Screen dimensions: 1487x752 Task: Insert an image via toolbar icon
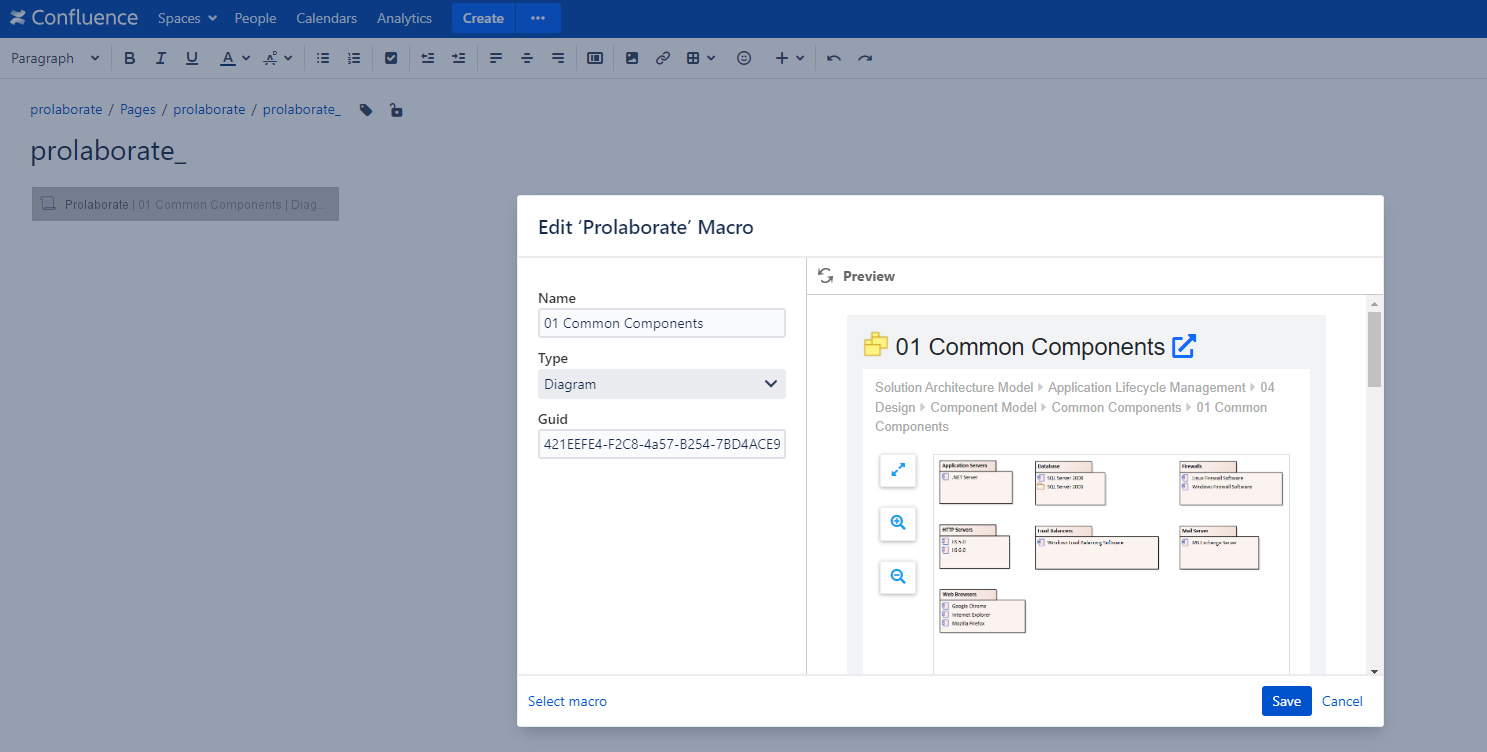point(632,58)
